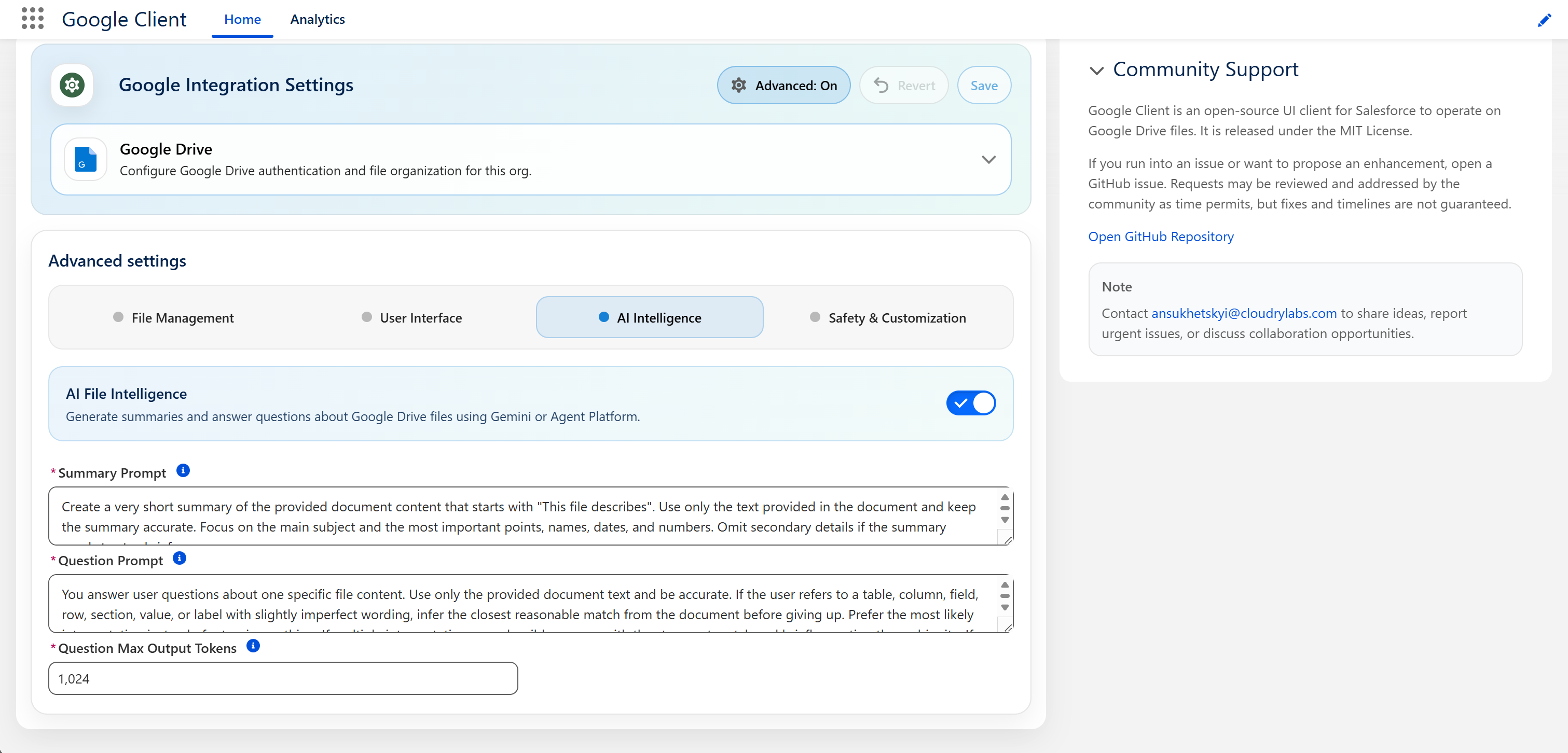Select the AI Intelligence settings tab
The height and width of the screenshot is (753, 1568).
pyautogui.click(x=650, y=317)
